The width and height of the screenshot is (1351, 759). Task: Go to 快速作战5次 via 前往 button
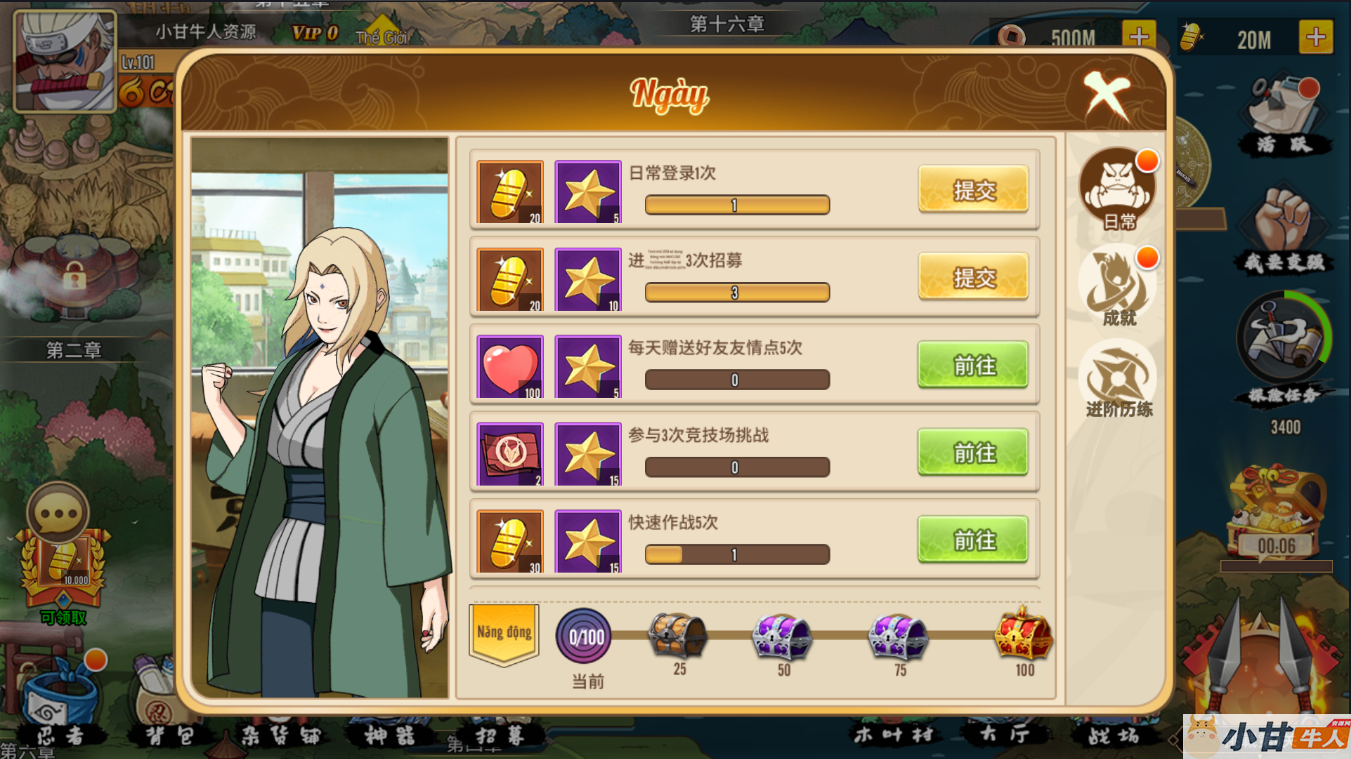973,540
